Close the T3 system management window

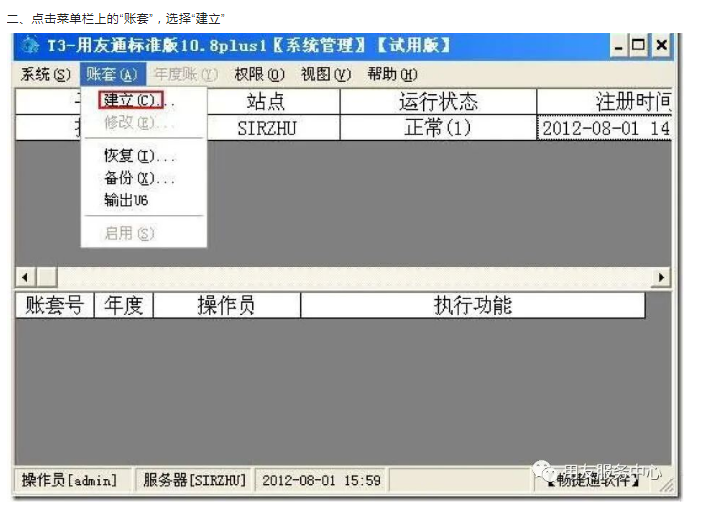click(661, 45)
